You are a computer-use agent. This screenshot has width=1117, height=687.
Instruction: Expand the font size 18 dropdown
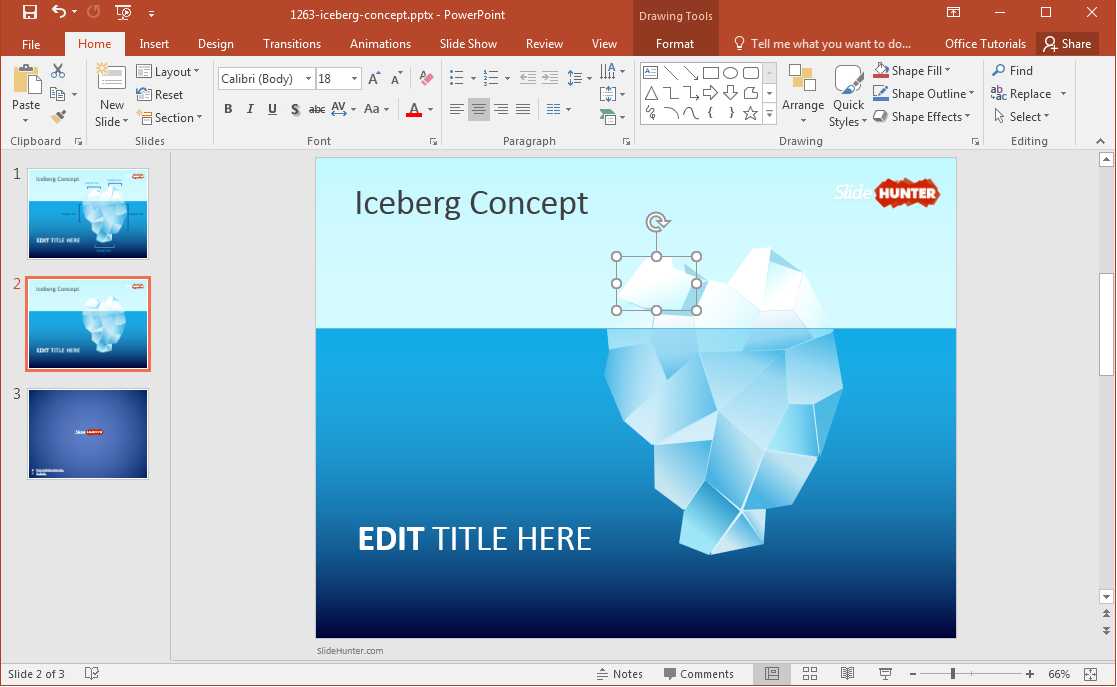[x=355, y=79]
